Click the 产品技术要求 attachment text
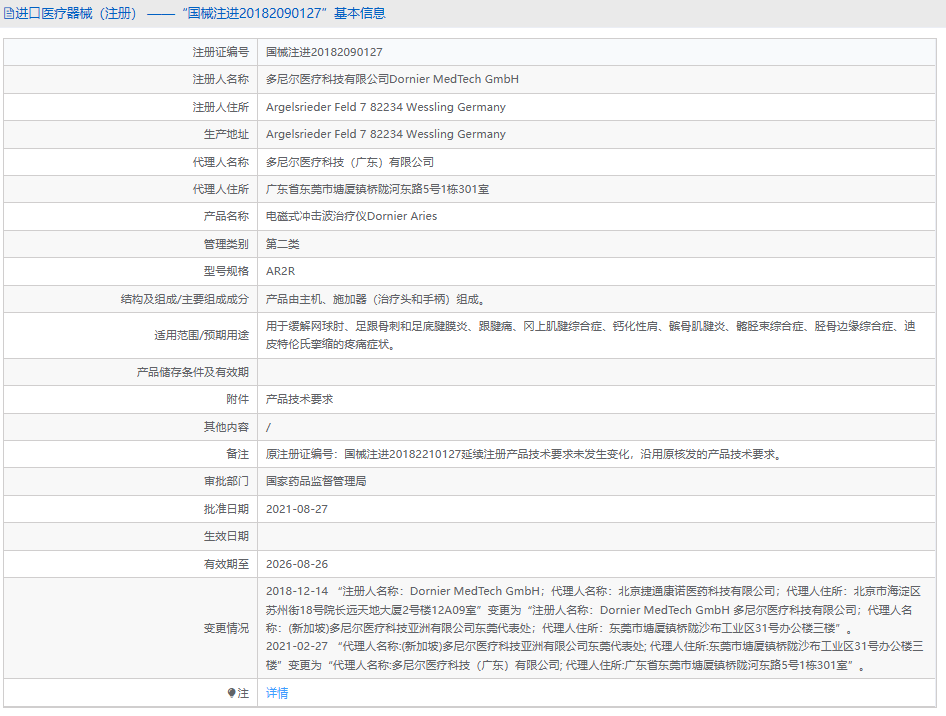 (x=299, y=399)
